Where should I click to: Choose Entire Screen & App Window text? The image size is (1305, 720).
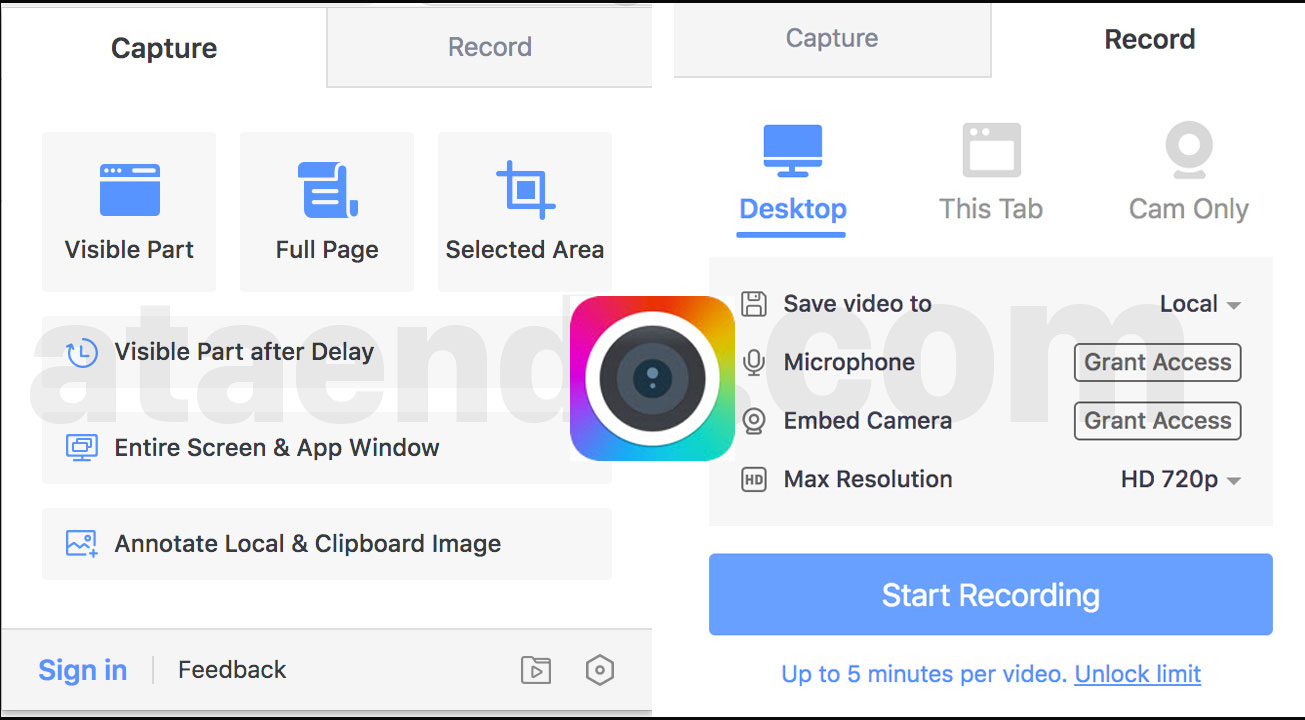[x=277, y=448]
